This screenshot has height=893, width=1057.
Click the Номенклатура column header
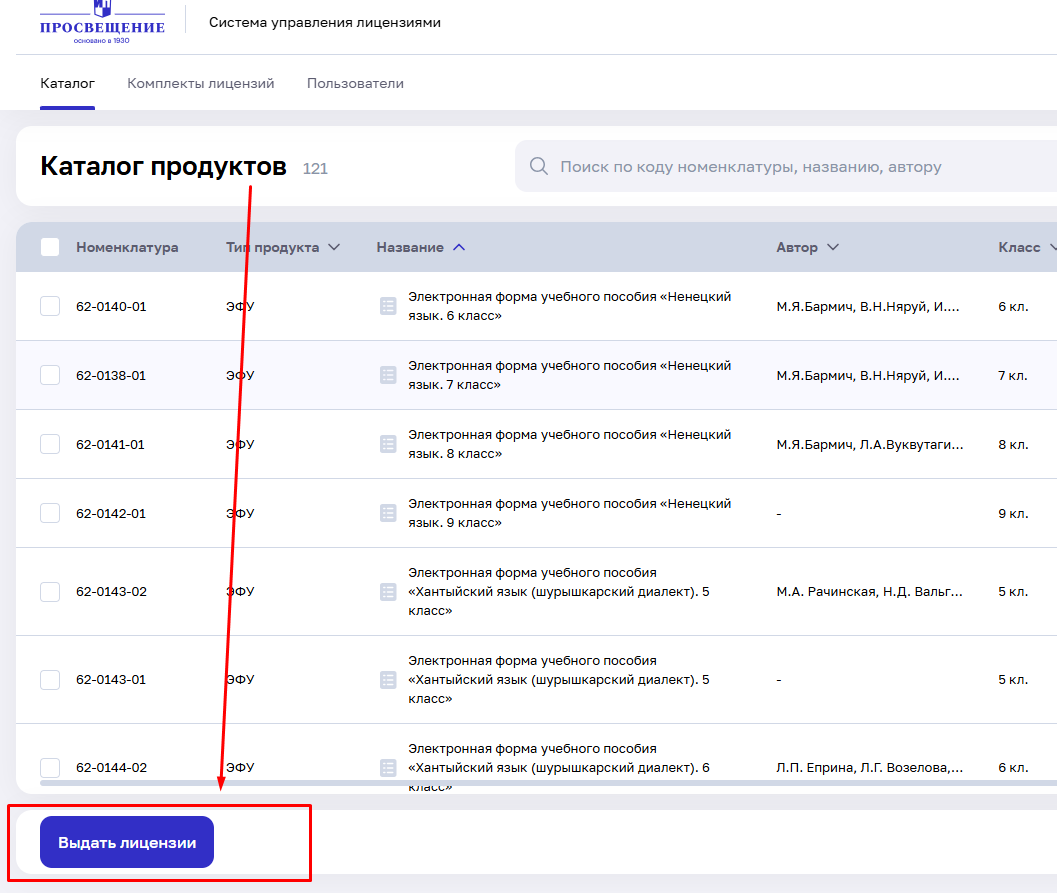127,247
